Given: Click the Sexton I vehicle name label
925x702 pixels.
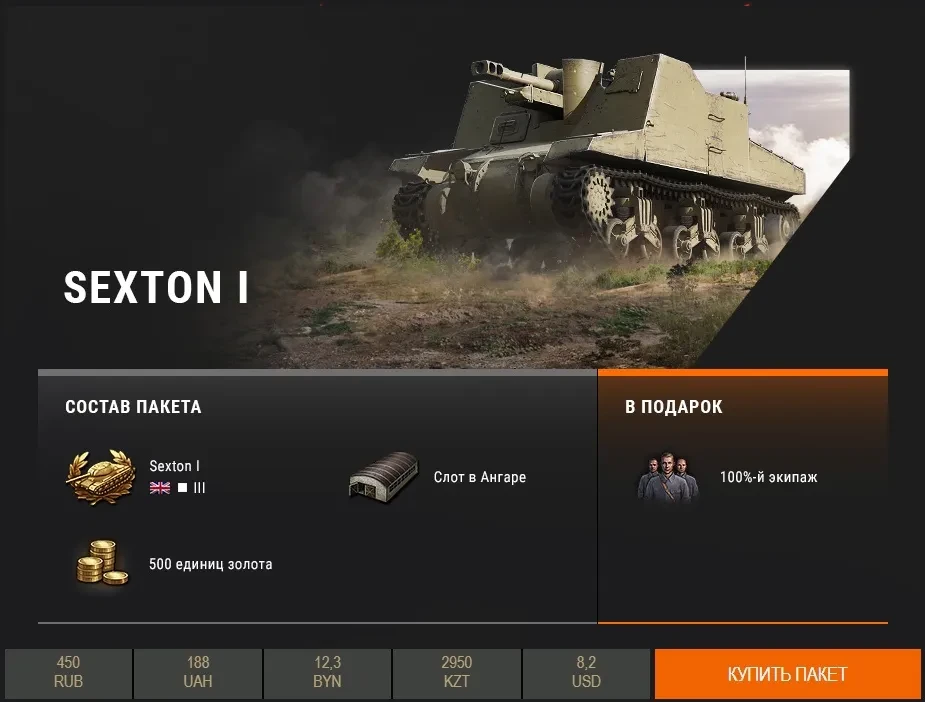Looking at the screenshot, I should pyautogui.click(x=175, y=466).
